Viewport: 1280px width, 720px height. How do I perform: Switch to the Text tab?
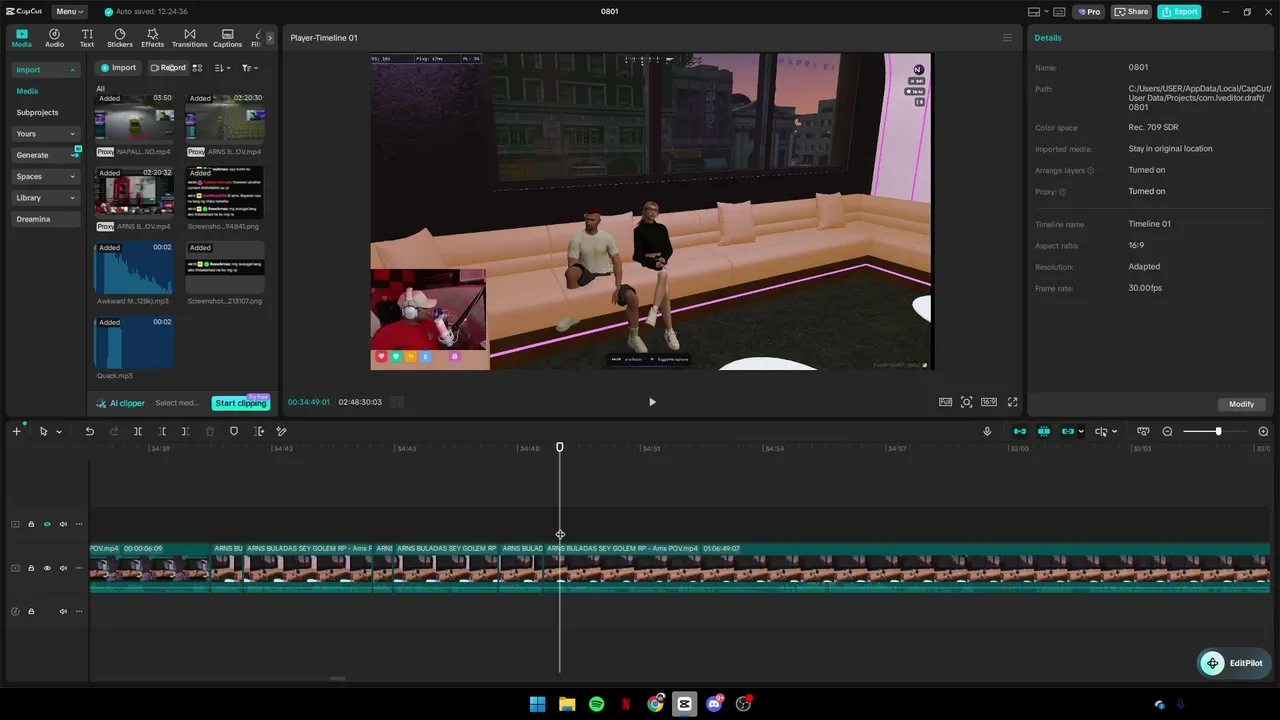click(x=87, y=38)
